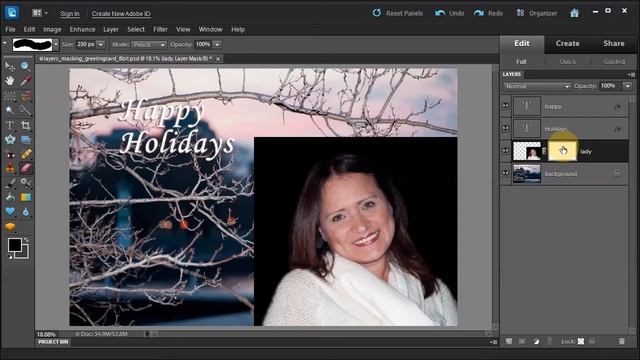Select the Smart Brush tool
The image size is (640, 360).
coord(25,182)
